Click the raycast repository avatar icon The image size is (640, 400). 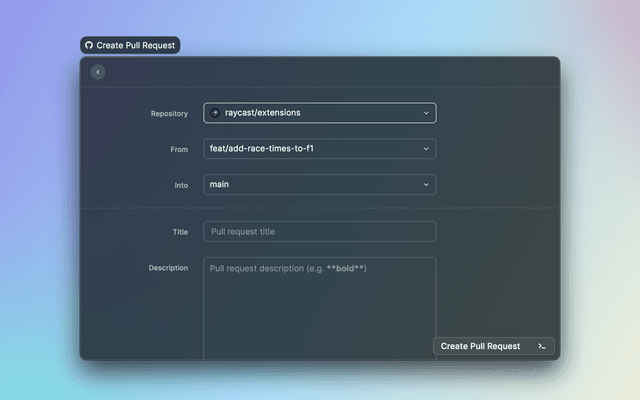tap(215, 113)
